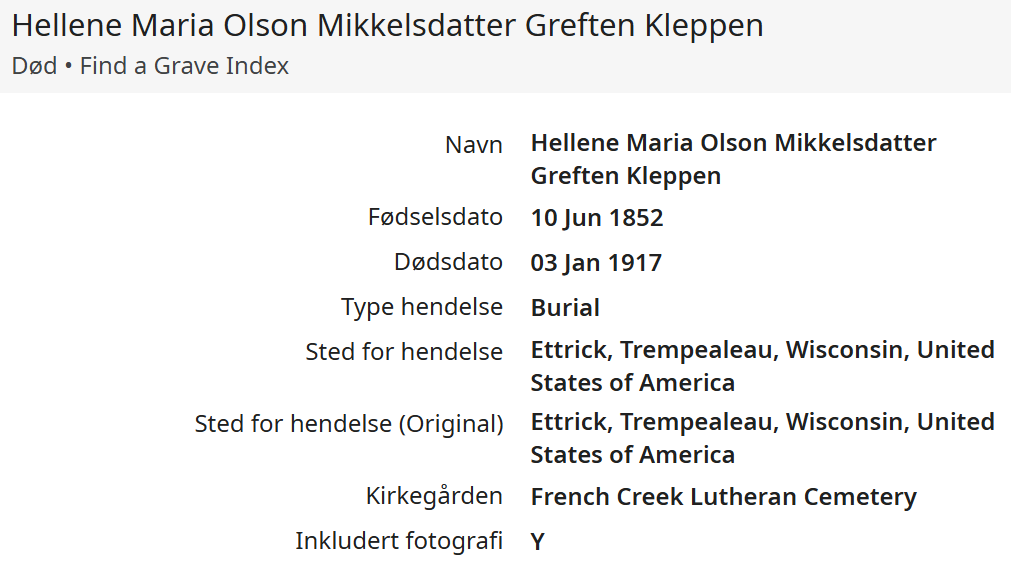Select the Burial event type value
The width and height of the screenshot is (1011, 565).
565,308
